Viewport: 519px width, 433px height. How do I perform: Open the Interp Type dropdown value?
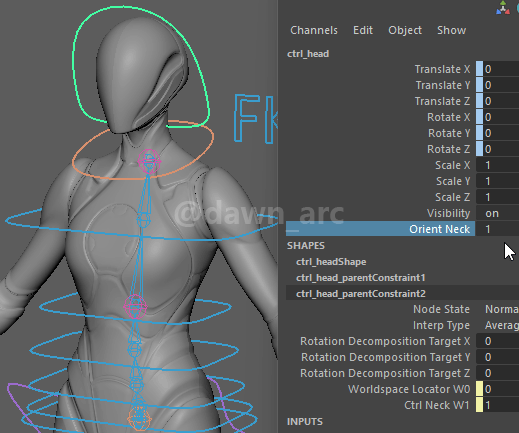click(x=501, y=325)
